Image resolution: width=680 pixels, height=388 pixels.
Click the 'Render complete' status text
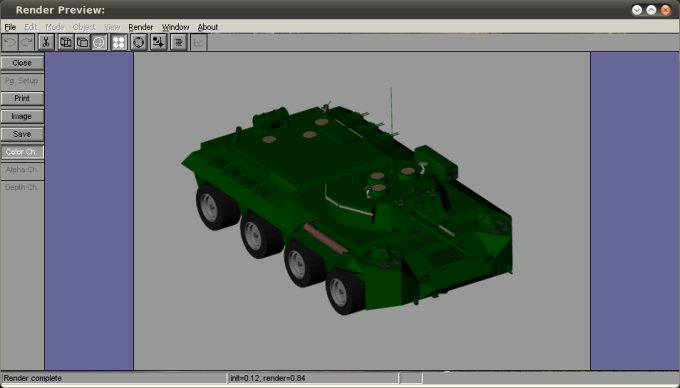pos(33,378)
